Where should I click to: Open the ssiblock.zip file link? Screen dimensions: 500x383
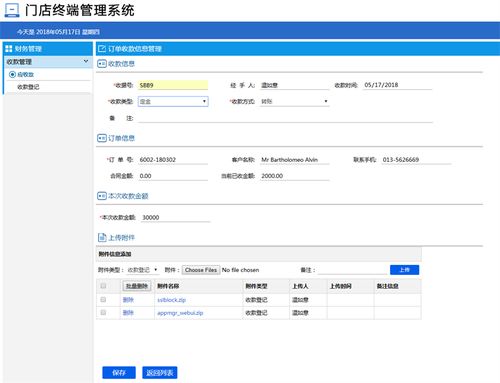[171, 300]
